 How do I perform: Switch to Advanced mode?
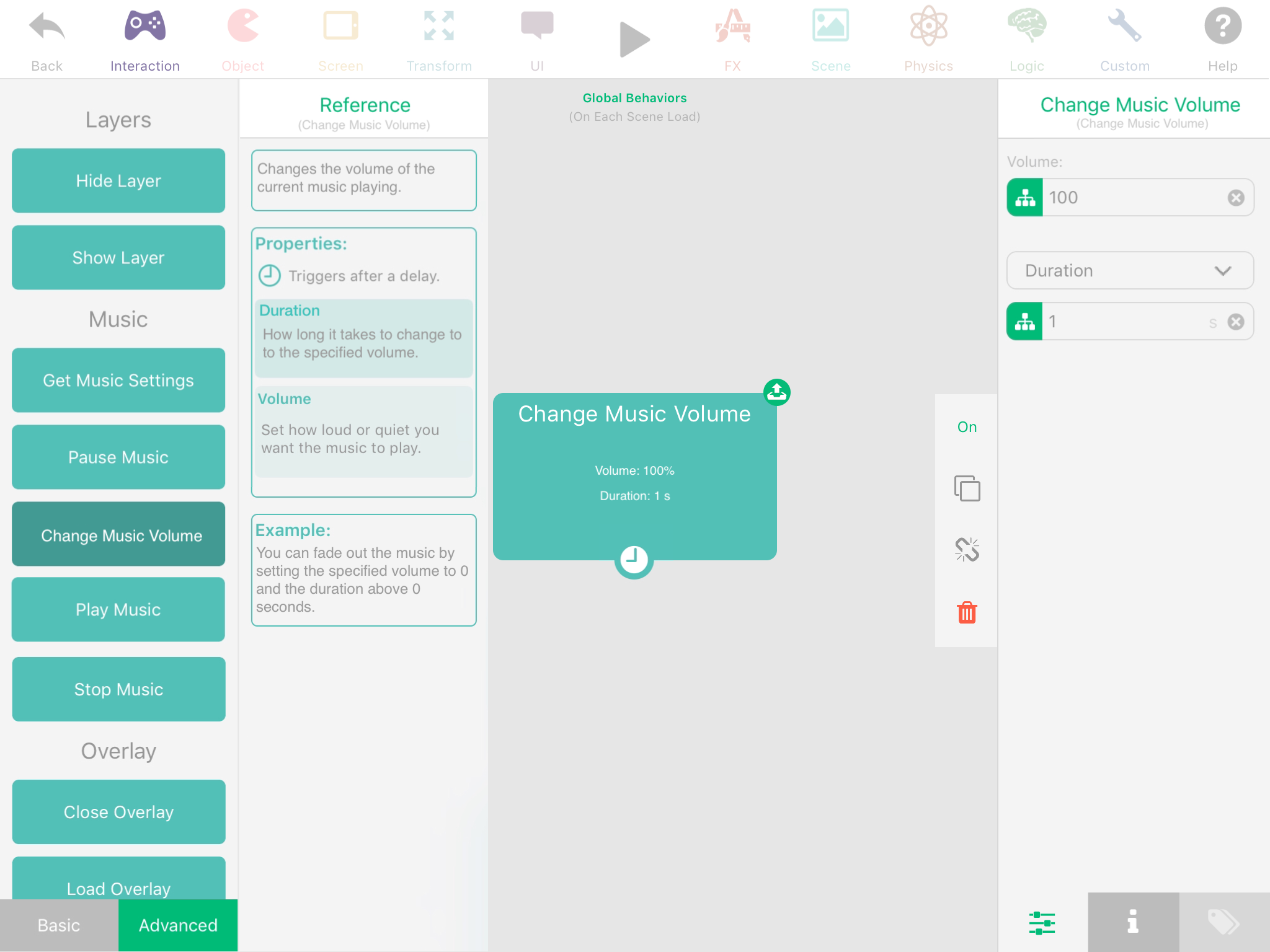[178, 925]
